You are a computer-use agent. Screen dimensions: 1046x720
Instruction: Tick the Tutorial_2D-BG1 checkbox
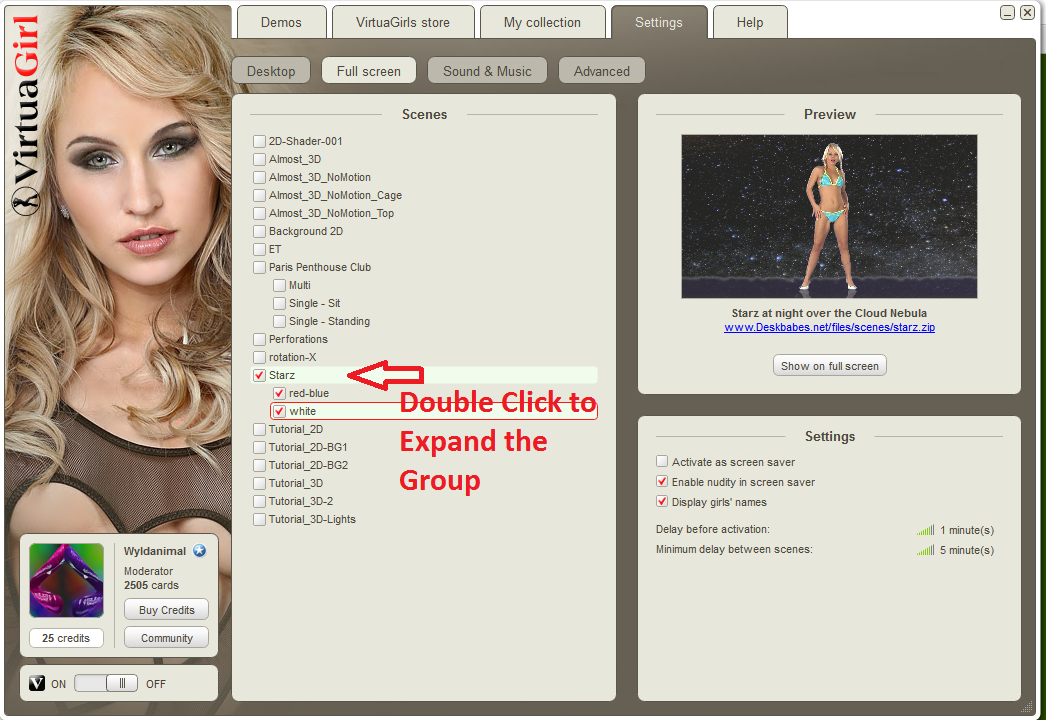click(259, 448)
